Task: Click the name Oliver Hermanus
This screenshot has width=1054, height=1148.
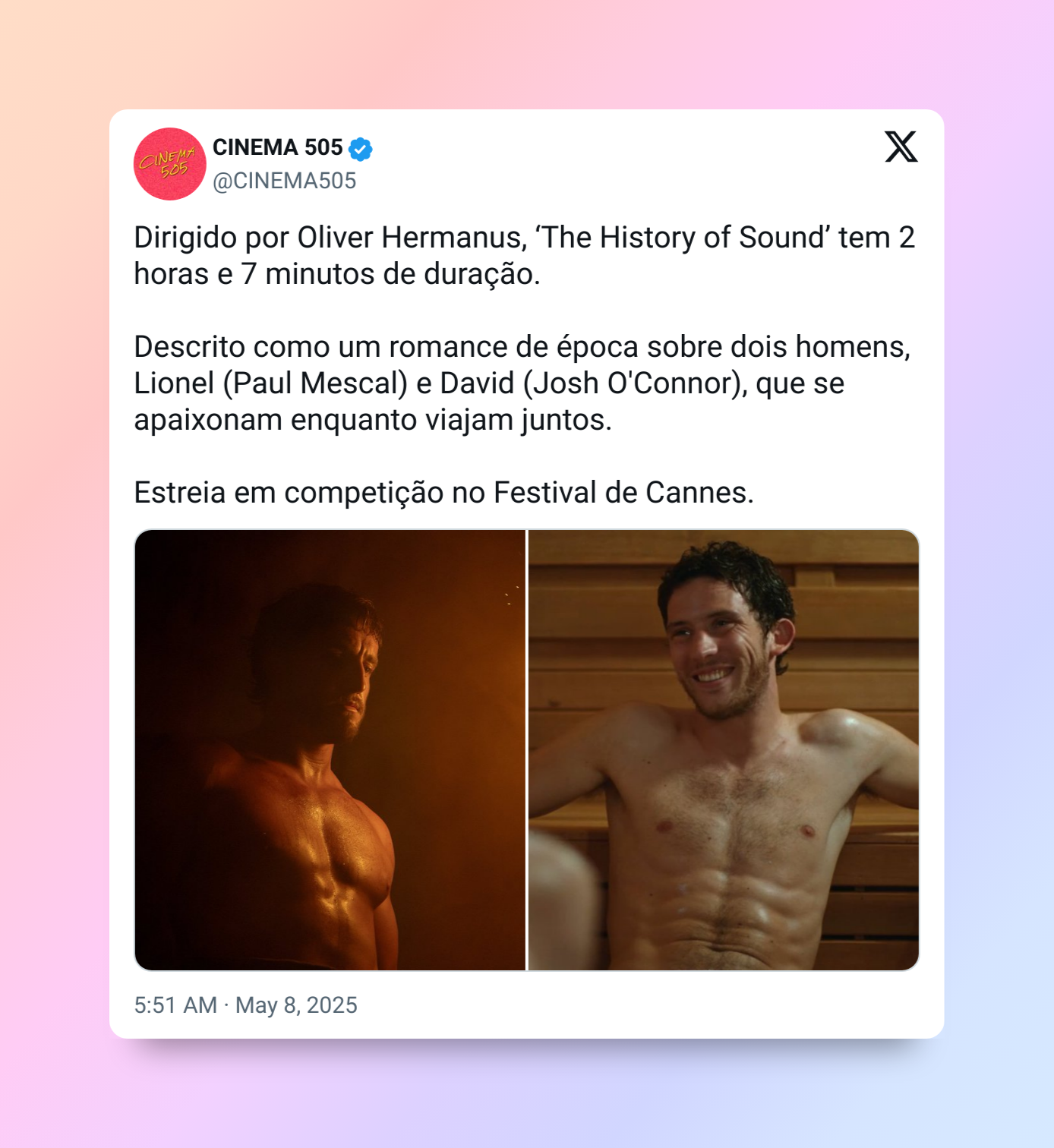Action: (x=412, y=238)
